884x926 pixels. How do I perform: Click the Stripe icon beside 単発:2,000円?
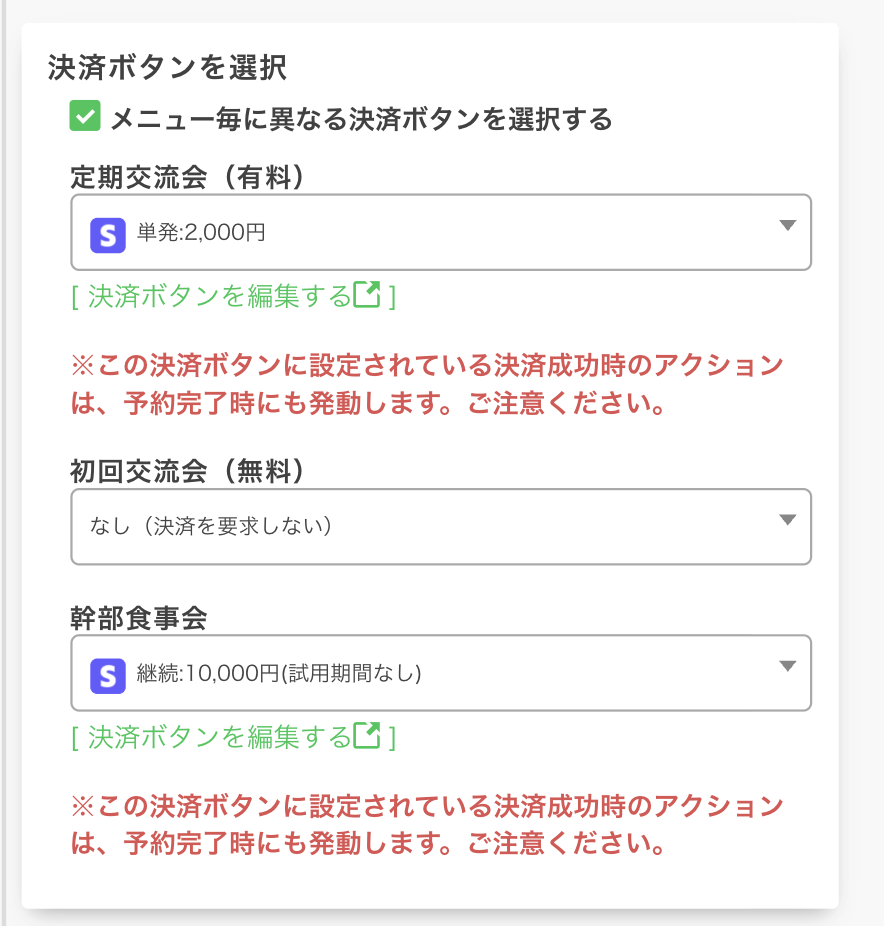pos(107,234)
